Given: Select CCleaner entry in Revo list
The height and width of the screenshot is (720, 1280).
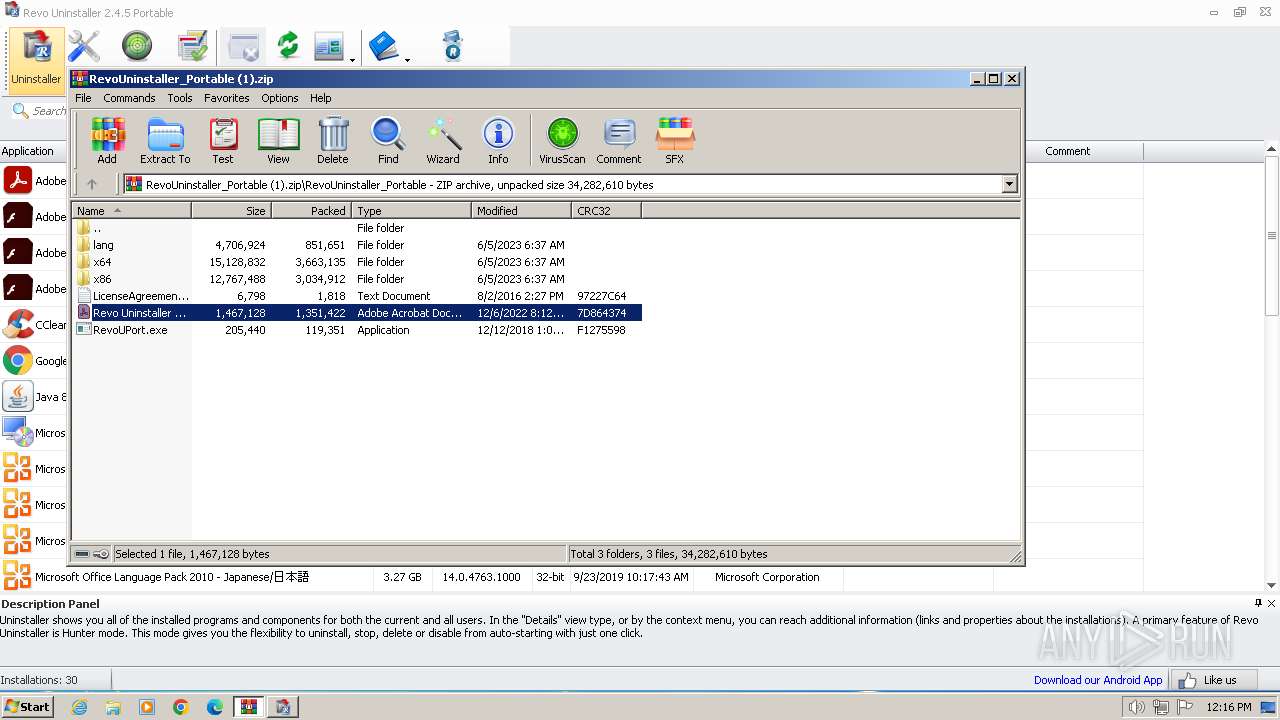Looking at the screenshot, I should point(34,325).
